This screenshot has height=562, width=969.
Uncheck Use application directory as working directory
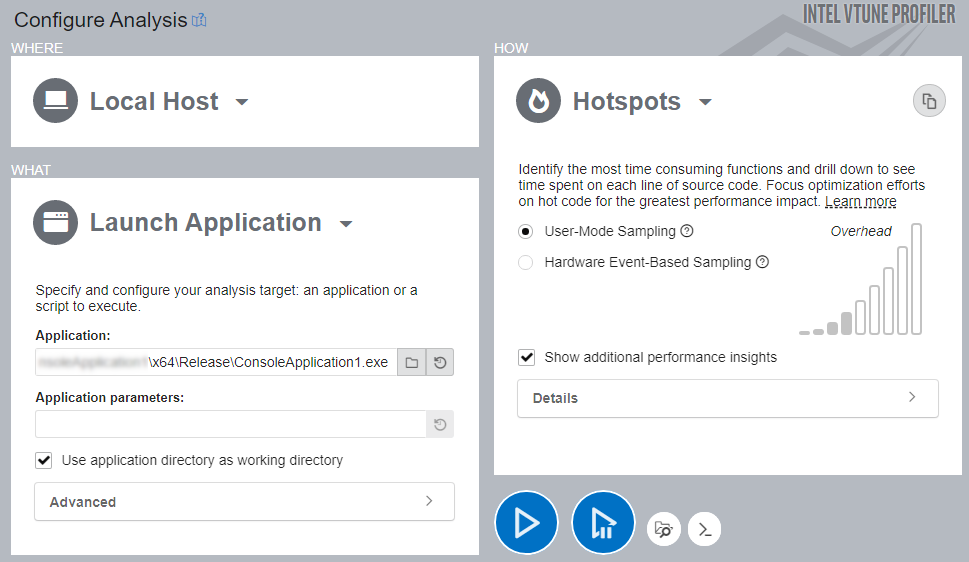(x=44, y=460)
